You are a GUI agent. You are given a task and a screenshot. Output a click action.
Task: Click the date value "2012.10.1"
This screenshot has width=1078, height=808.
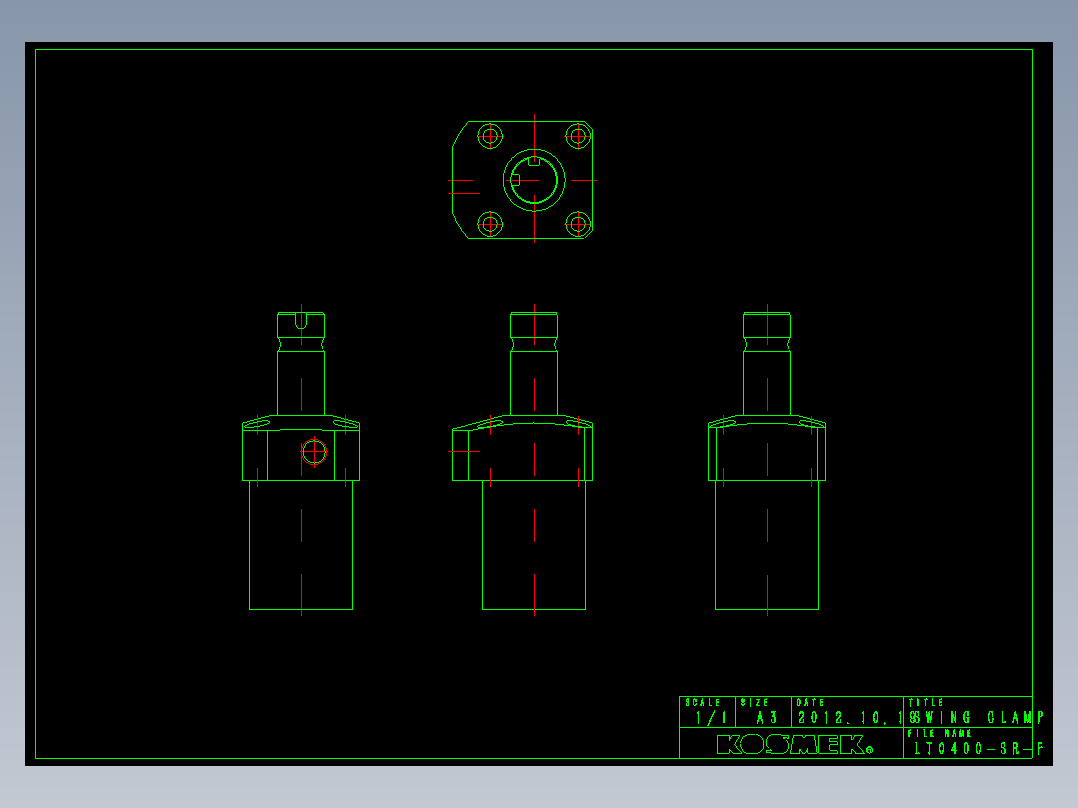(849, 718)
